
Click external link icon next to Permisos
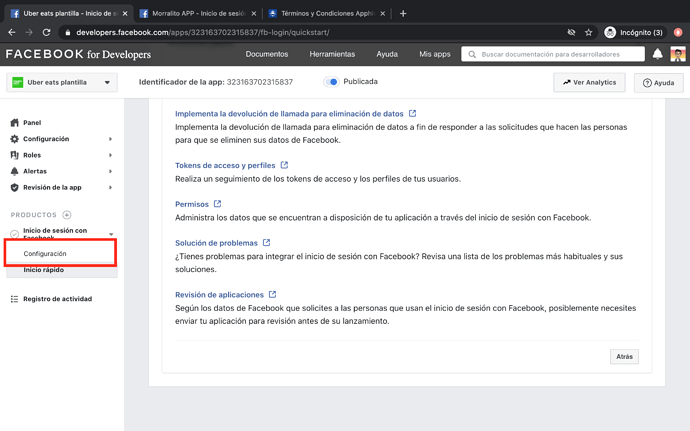217,204
